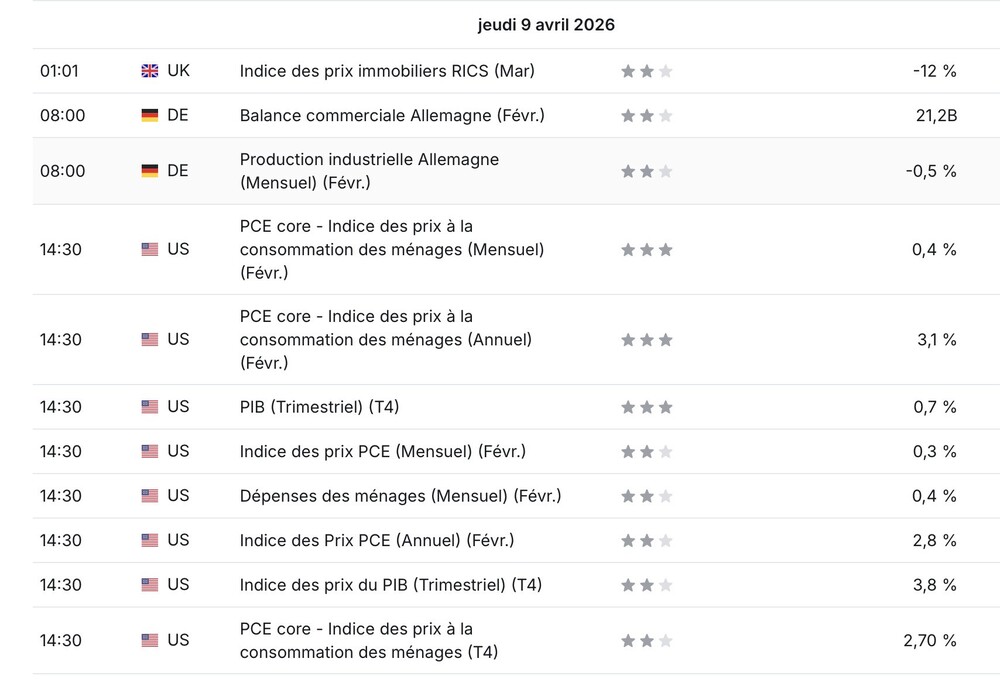
Task: Click the German flag beside Balance commerciale
Action: coord(150,115)
